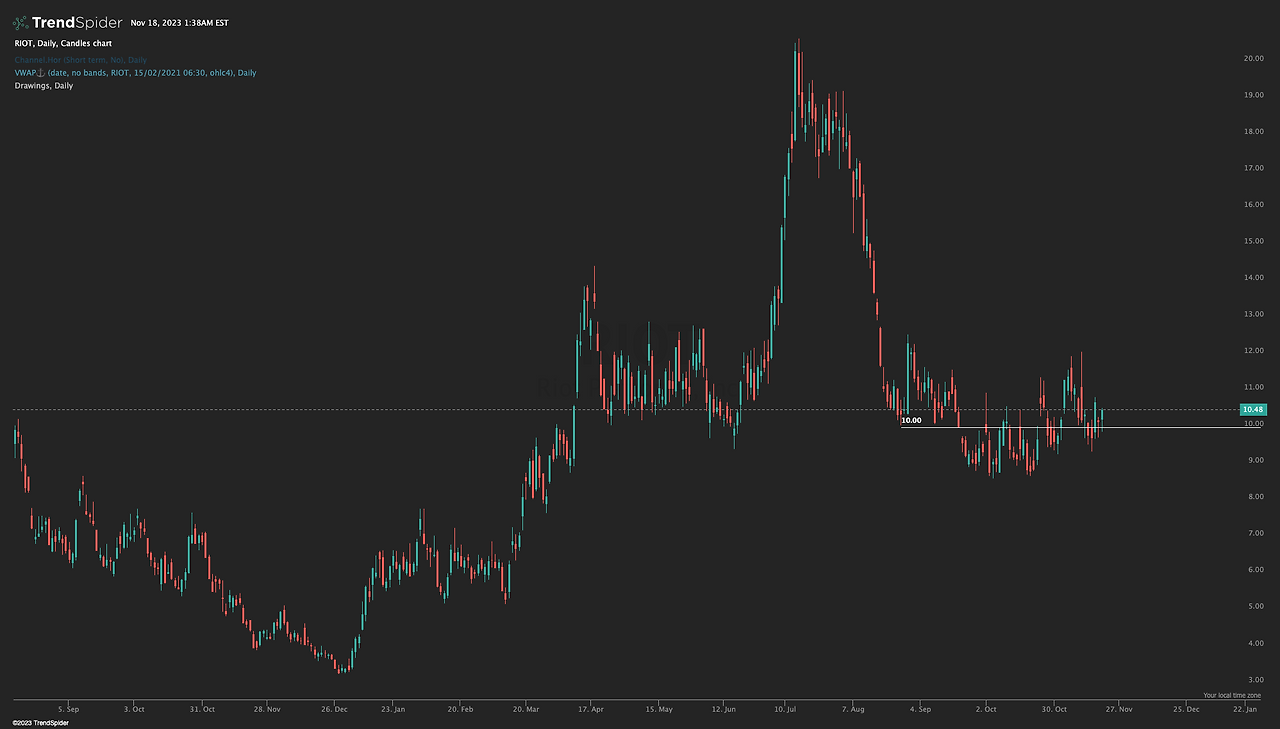This screenshot has width=1280, height=729.
Task: Click the "20. Feb" date label
Action: tap(460, 709)
